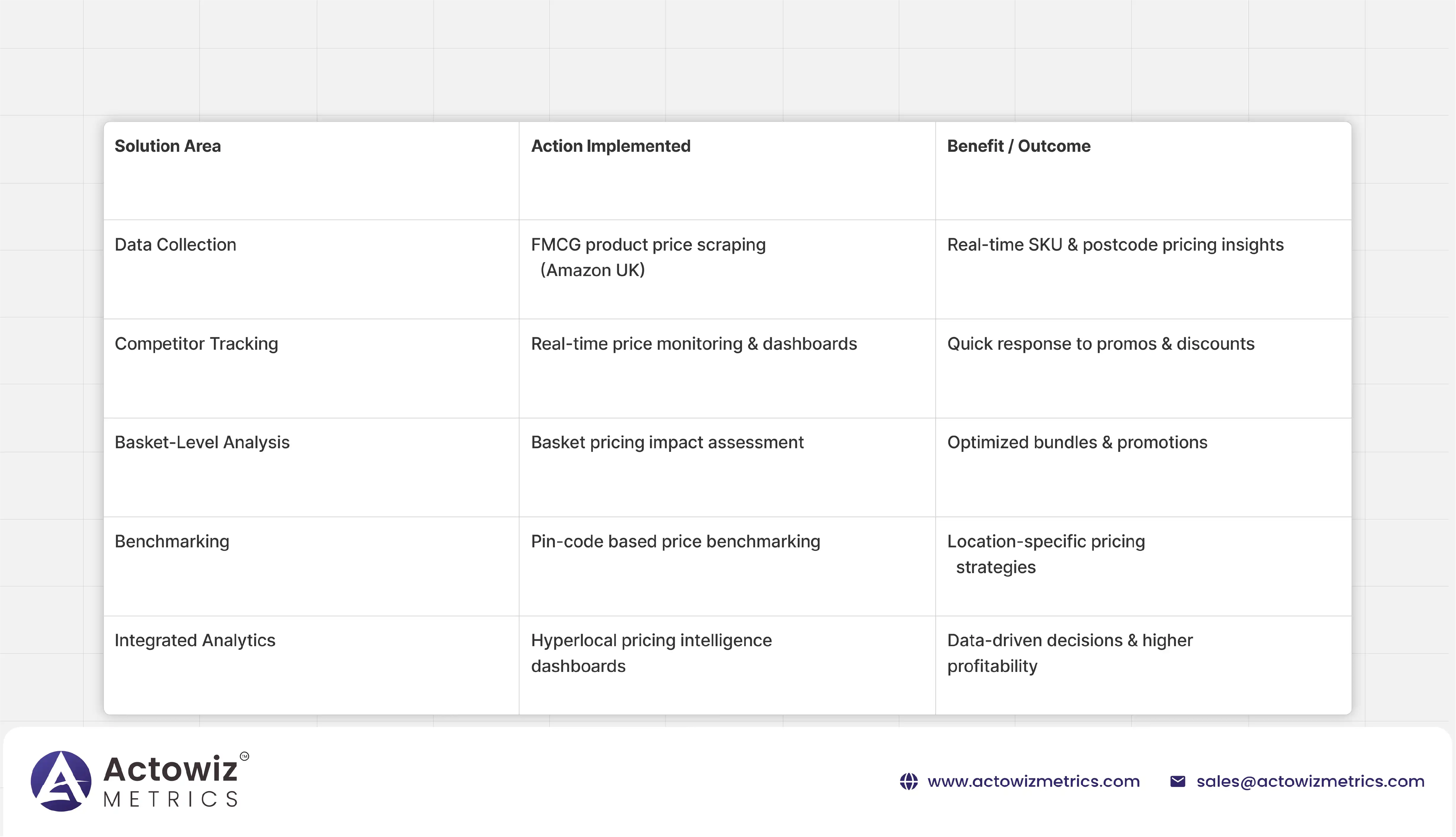Select Real-time price monitoring & dashboards cell
The width and height of the screenshot is (1456, 837).
[693, 344]
